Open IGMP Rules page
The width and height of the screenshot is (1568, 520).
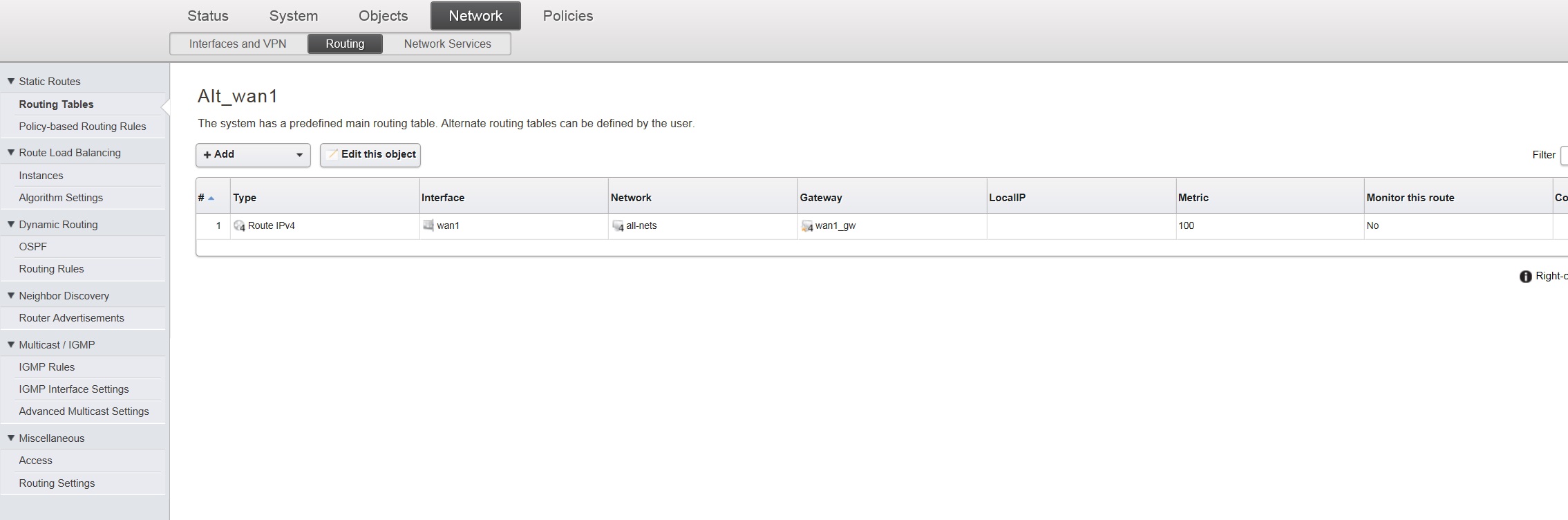[46, 367]
